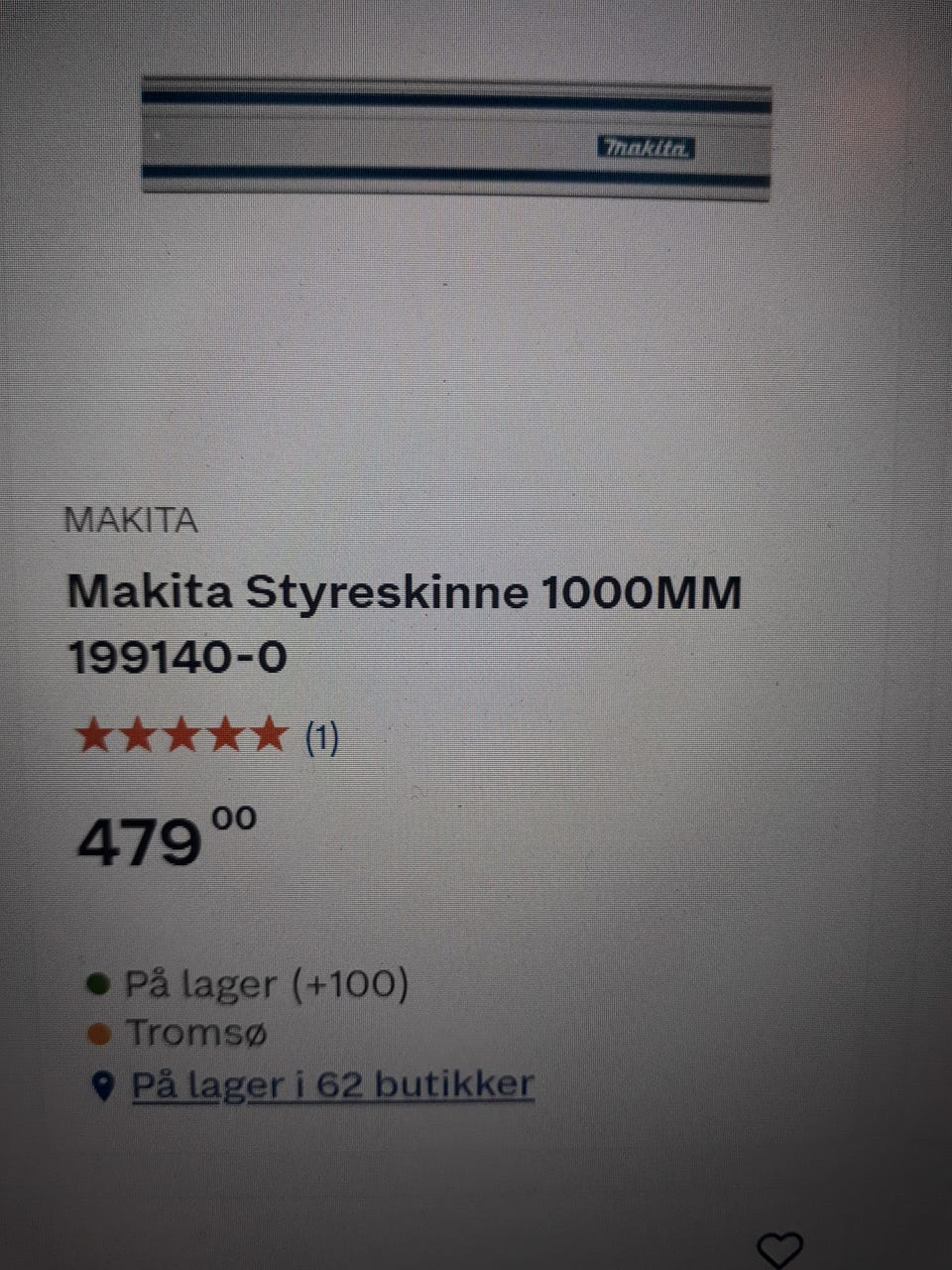Open the review count (1) link
The width and height of the screenshot is (952, 1270).
click(321, 737)
